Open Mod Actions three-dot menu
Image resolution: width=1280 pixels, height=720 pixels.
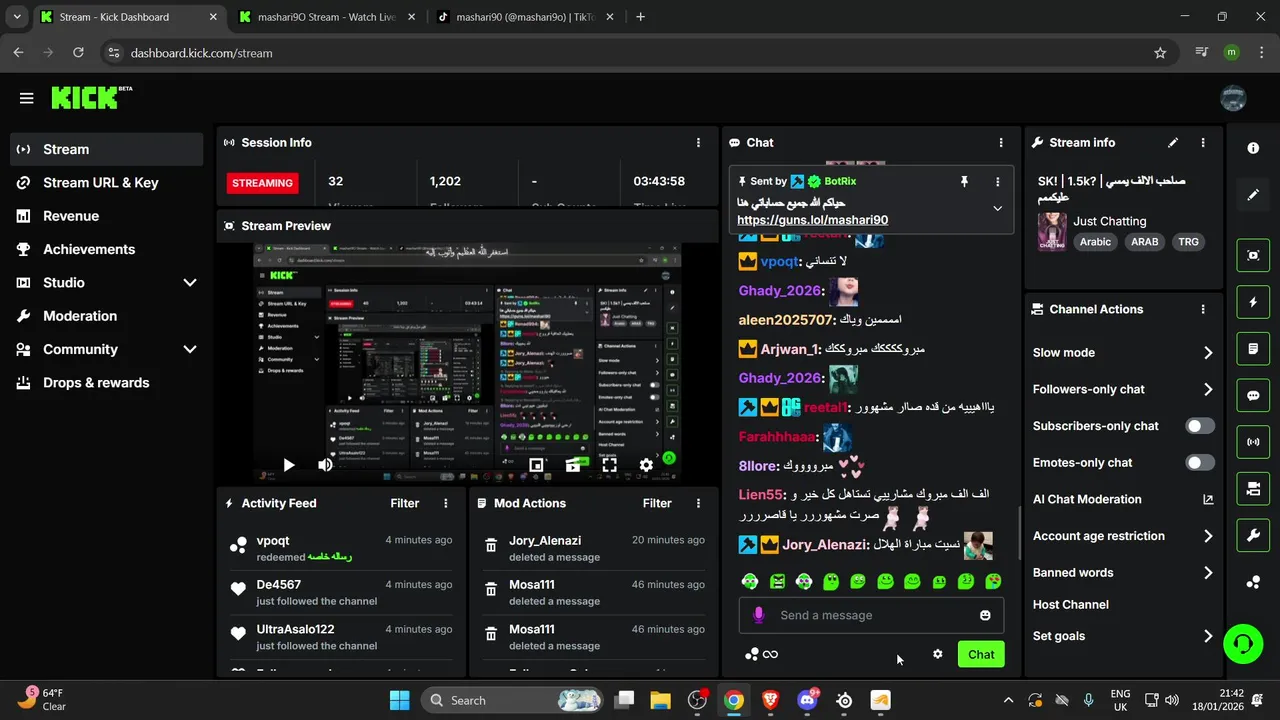click(698, 503)
